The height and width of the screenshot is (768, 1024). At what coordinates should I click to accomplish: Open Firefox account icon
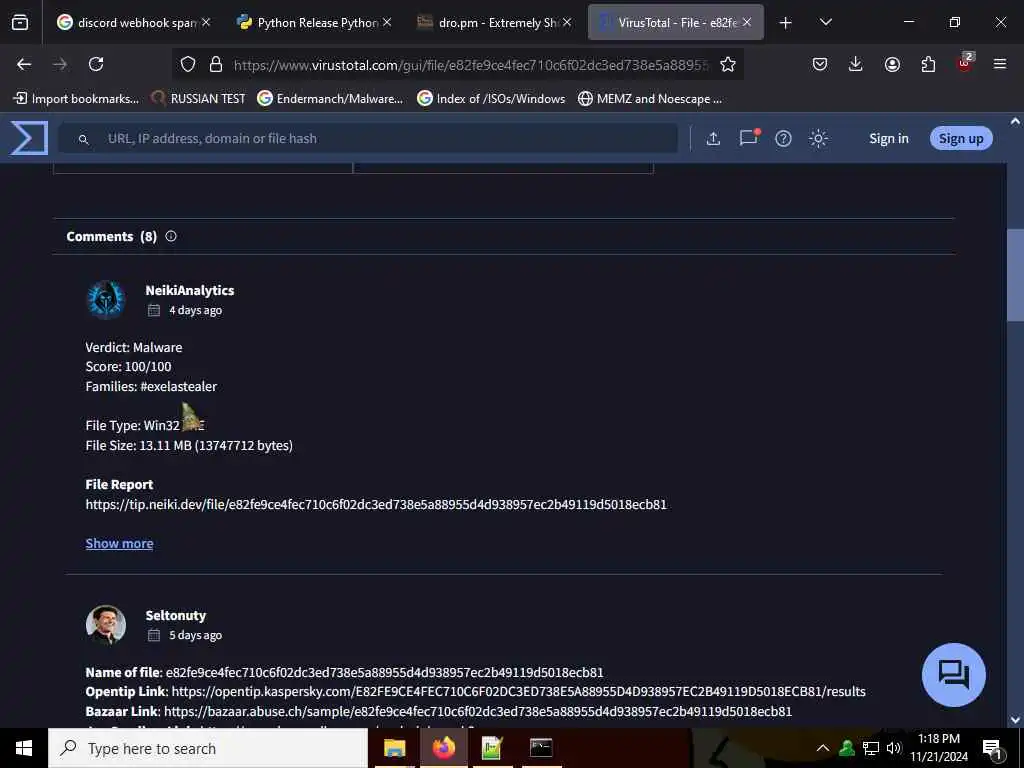(x=892, y=64)
